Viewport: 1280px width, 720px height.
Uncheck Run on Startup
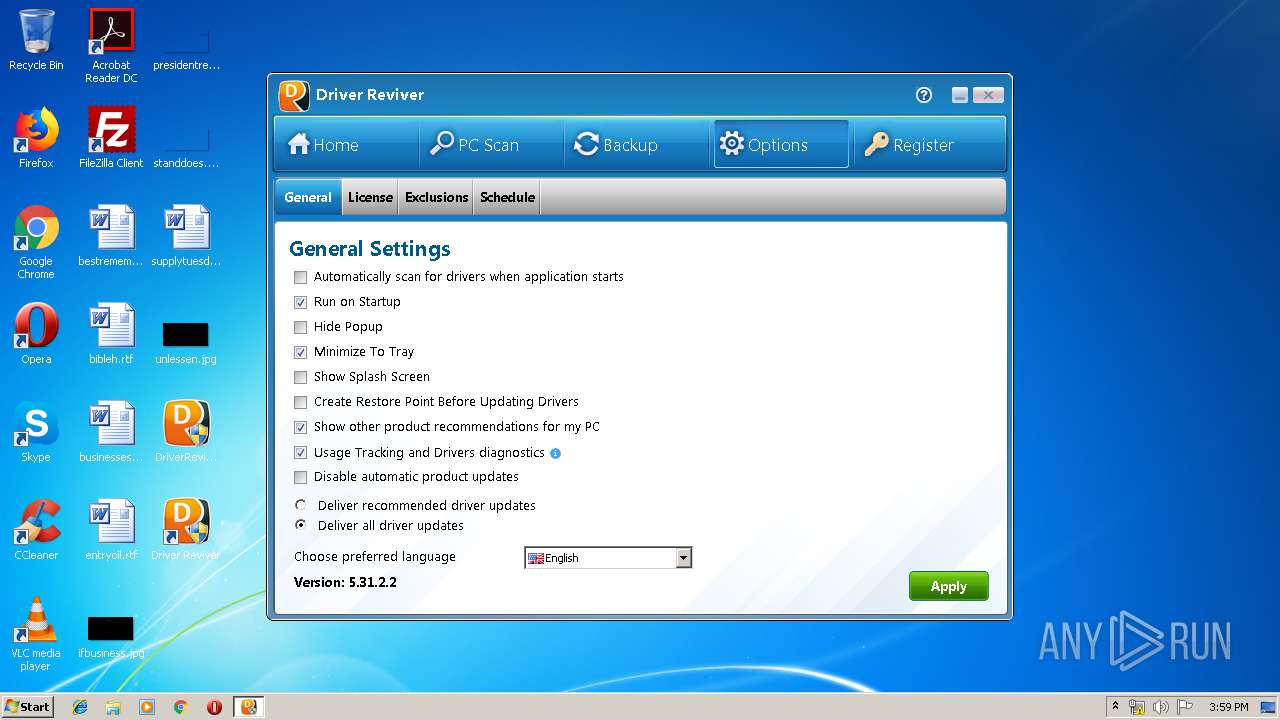(x=301, y=302)
